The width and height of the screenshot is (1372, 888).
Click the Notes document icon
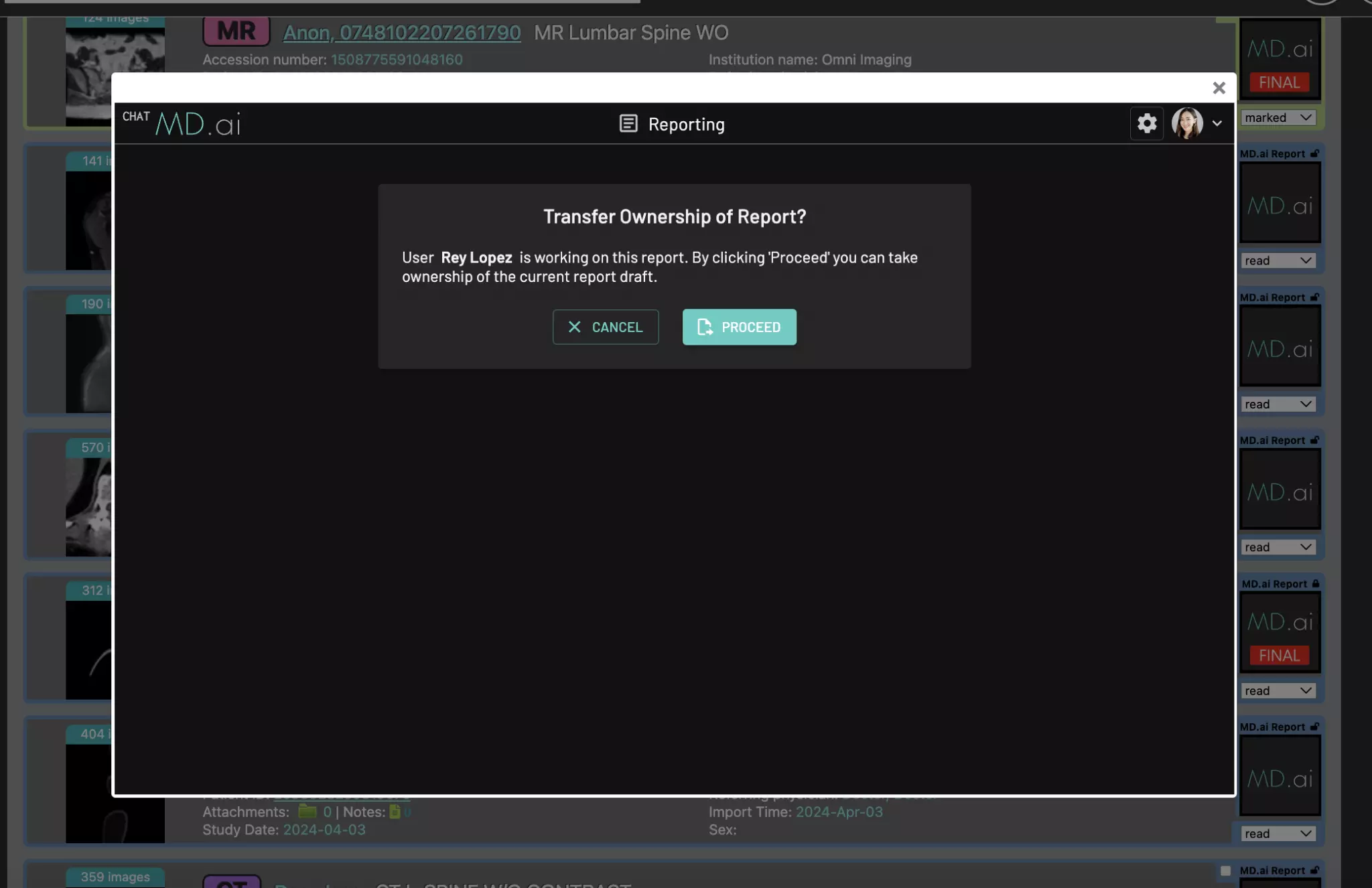(395, 812)
